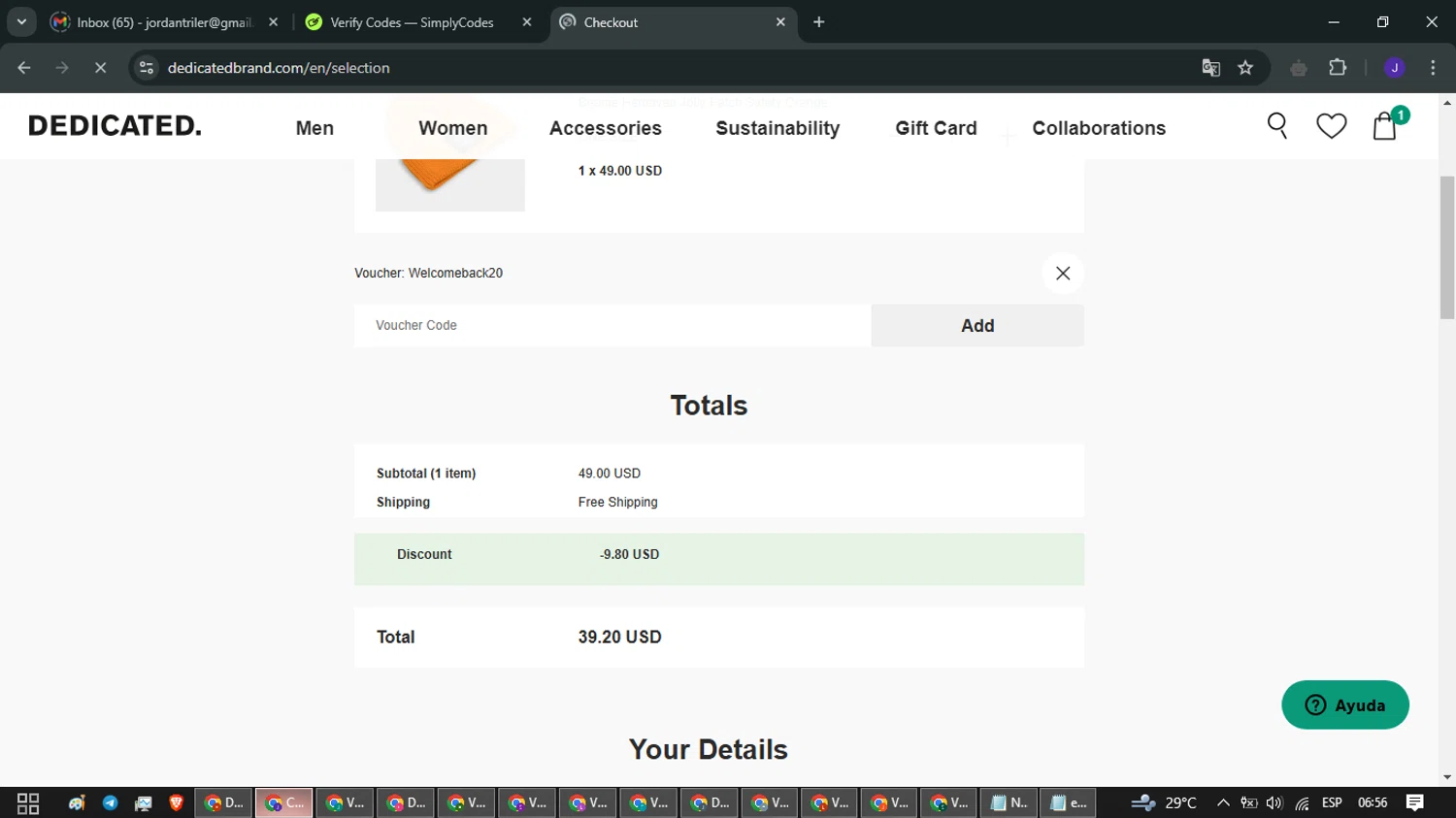Show hidden system tray icons
The image size is (1456, 818).
[x=1223, y=803]
